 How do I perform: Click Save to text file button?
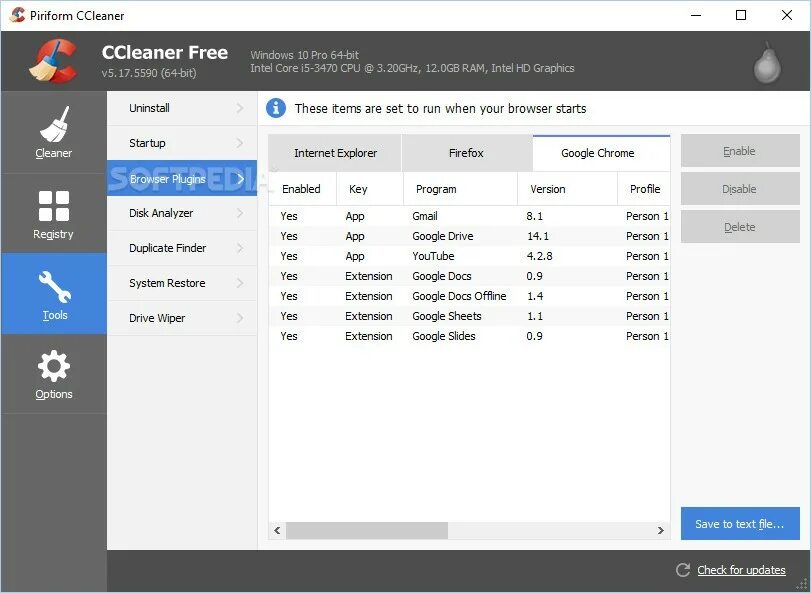(x=740, y=524)
